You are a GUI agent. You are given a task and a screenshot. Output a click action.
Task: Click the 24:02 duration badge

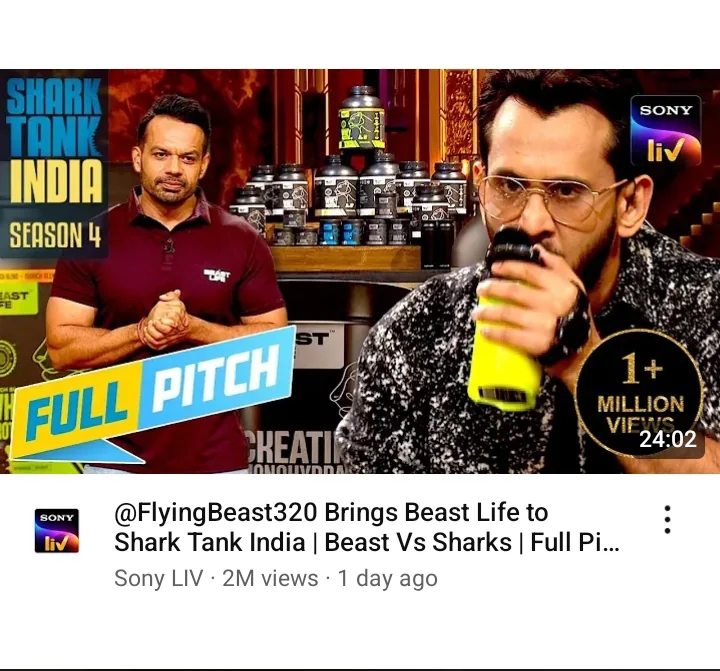click(x=668, y=439)
